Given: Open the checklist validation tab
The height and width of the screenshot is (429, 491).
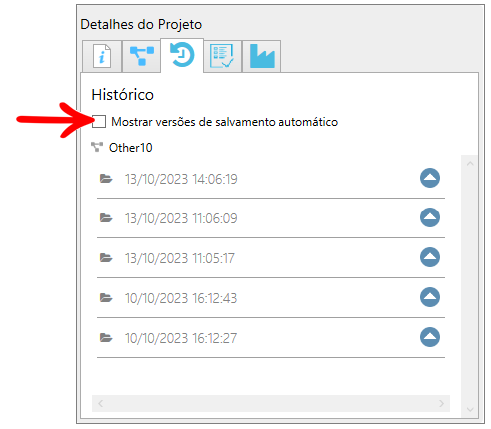Looking at the screenshot, I should 222,56.
